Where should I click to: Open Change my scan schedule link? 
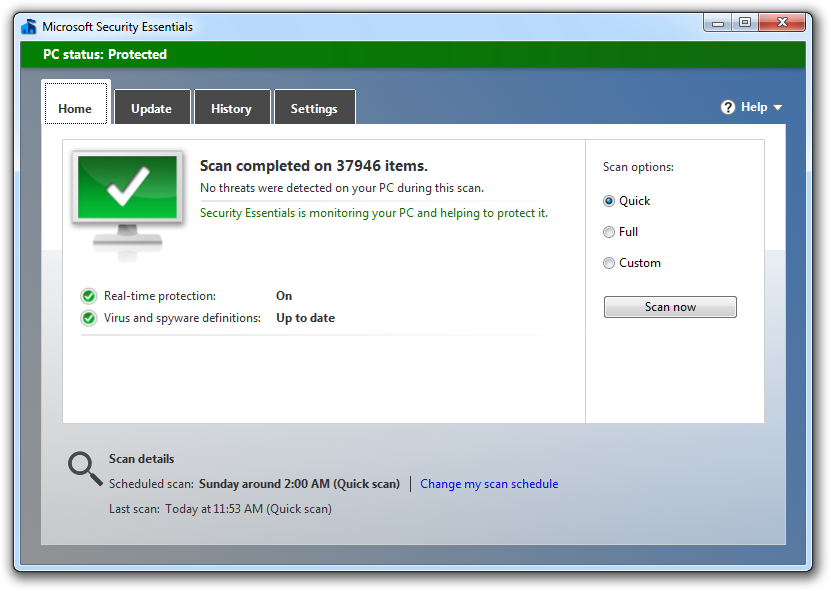tap(489, 484)
